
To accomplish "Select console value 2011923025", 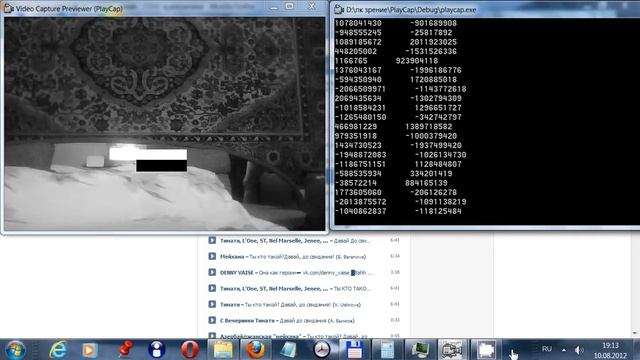I will click(433, 42).
